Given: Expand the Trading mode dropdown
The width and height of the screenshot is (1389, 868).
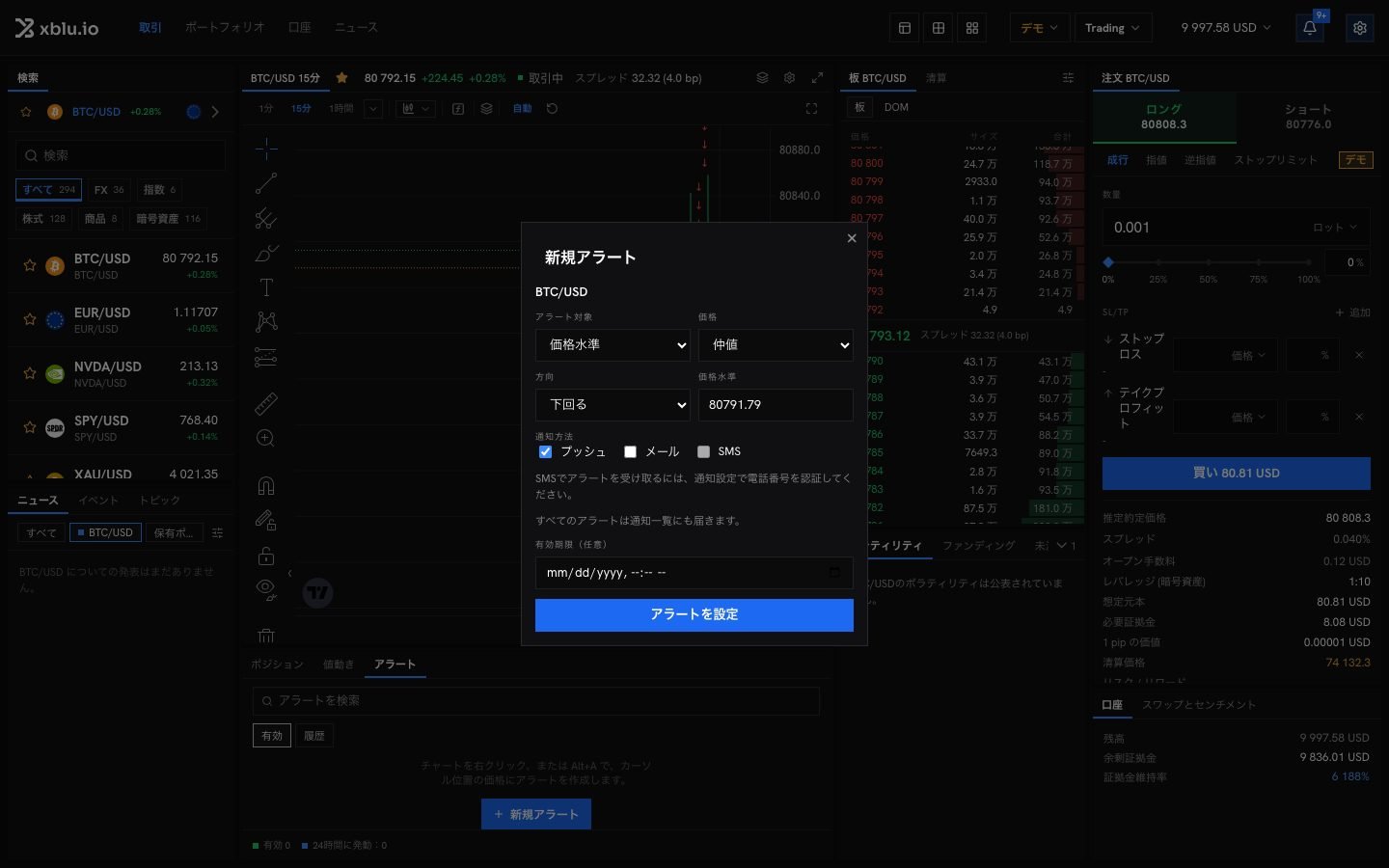Looking at the screenshot, I should click(1112, 28).
